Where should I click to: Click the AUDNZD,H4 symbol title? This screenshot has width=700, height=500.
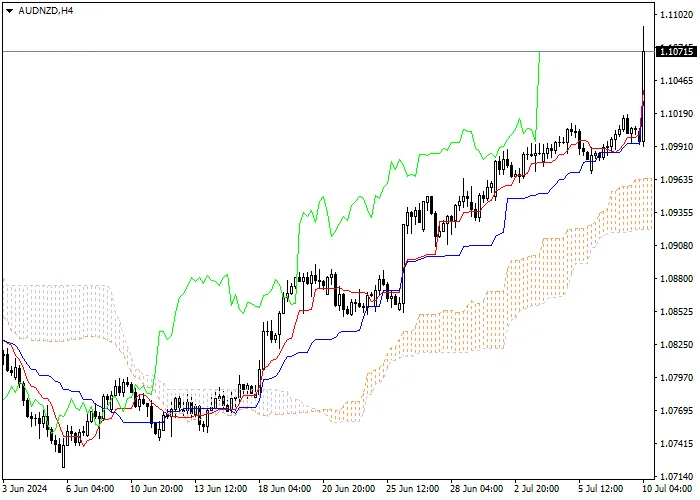tap(46, 11)
